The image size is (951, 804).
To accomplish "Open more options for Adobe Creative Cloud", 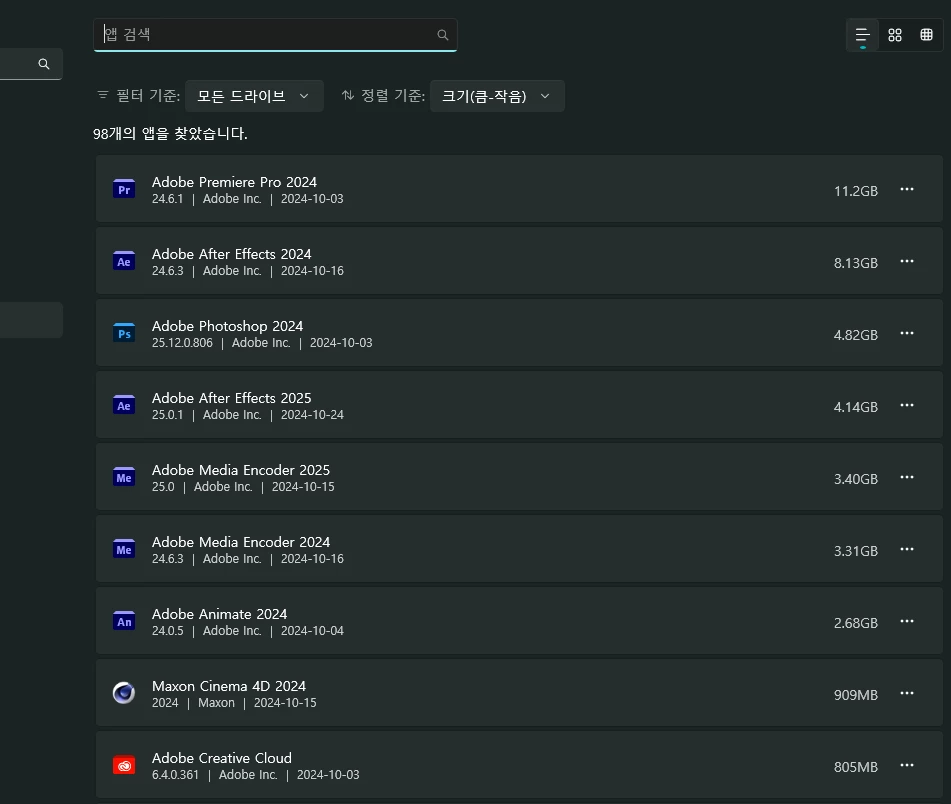I will pos(907,765).
